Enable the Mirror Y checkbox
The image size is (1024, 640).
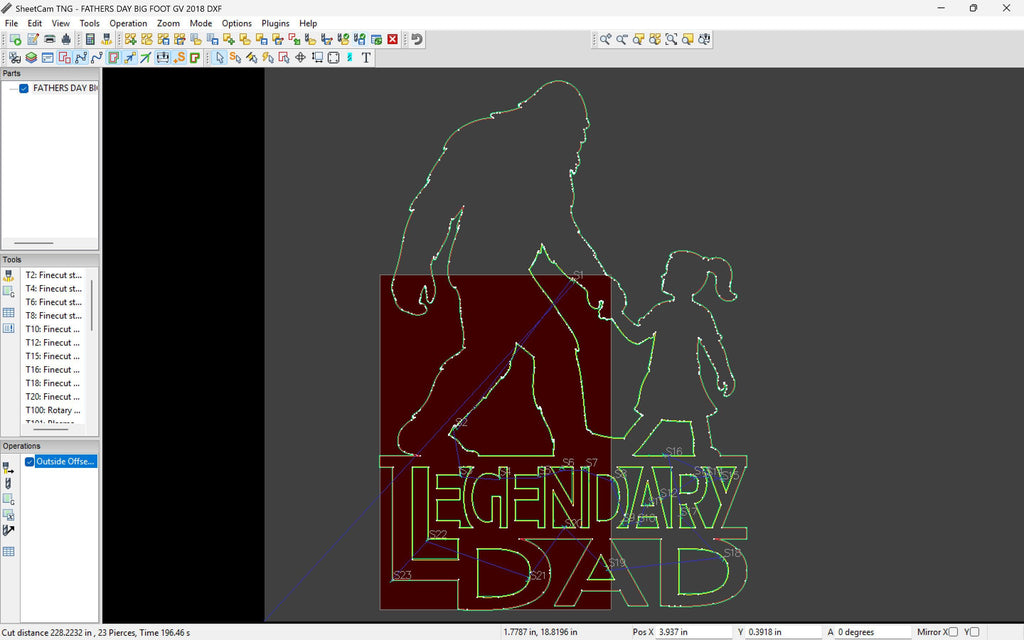click(x=974, y=632)
